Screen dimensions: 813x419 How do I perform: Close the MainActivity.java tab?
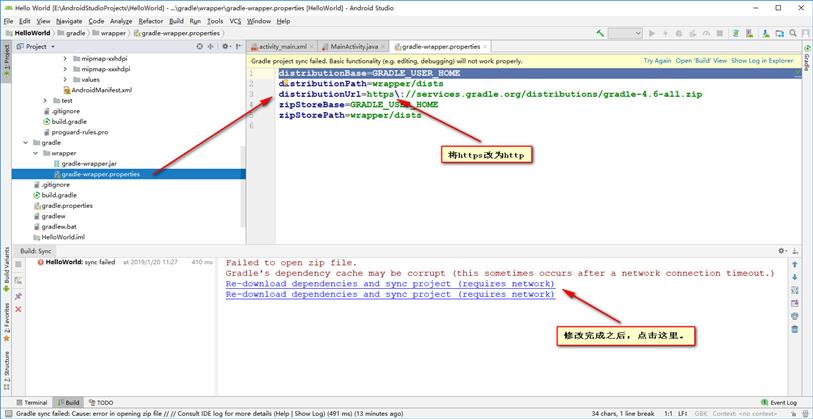pos(382,47)
